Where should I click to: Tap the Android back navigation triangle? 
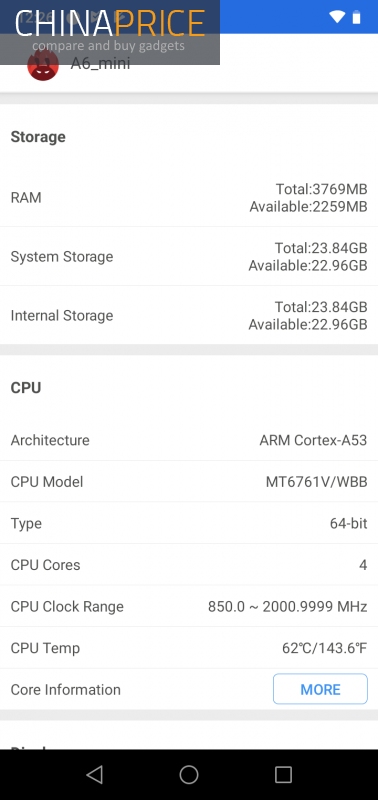[94, 774]
